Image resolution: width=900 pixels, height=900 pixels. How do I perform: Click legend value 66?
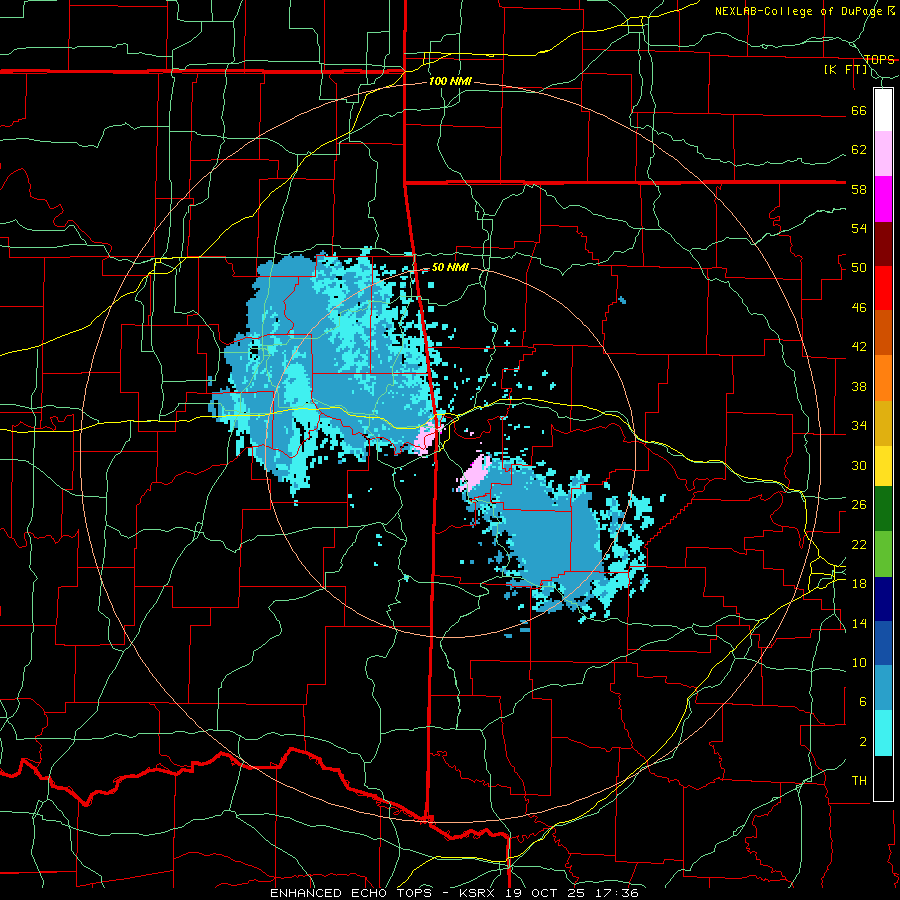859,110
